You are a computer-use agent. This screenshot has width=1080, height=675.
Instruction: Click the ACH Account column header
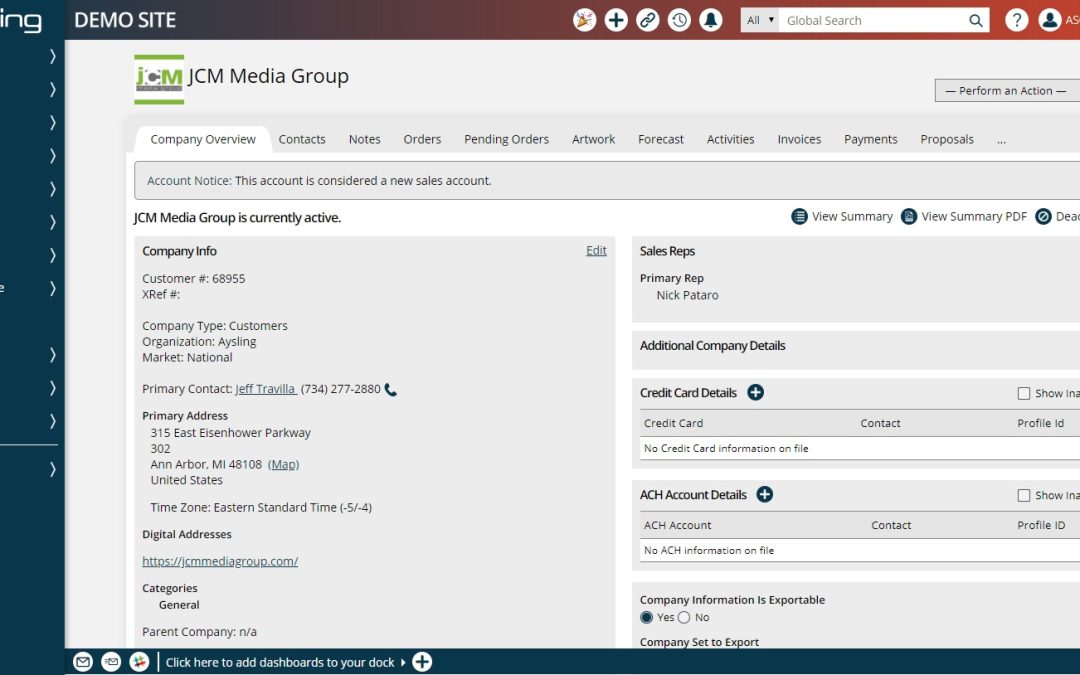coord(677,525)
